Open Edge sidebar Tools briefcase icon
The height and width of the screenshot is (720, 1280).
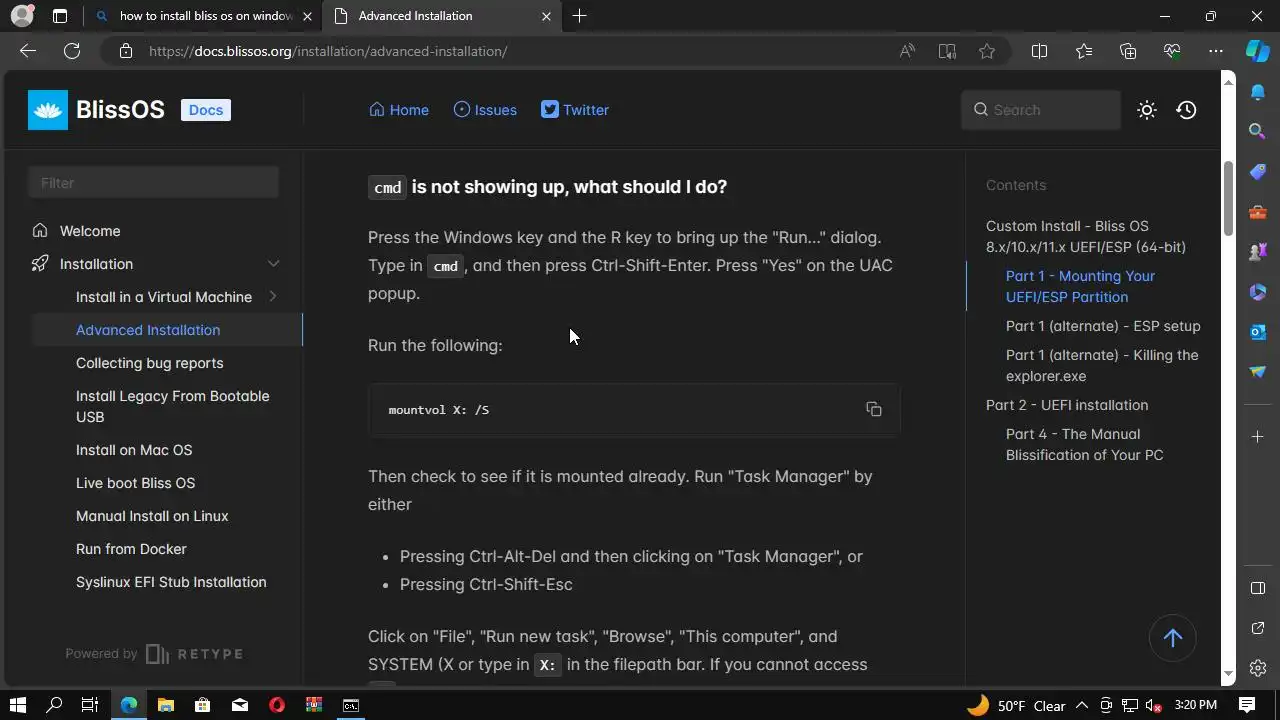[1258, 212]
